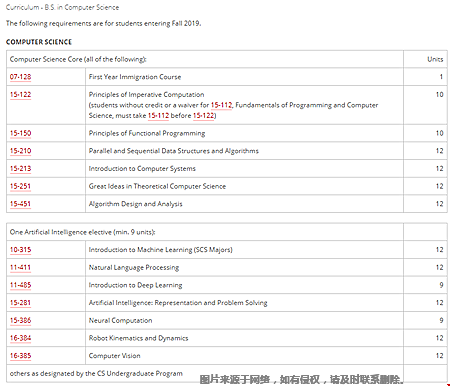Click 'One Artificial Intelligence elective' header
The image size is (450, 386).
pyautogui.click(x=82, y=232)
